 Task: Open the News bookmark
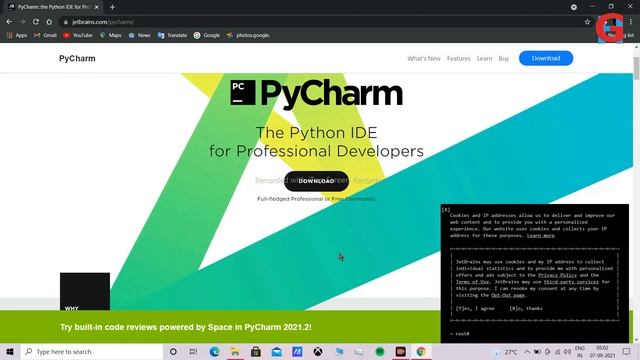pos(140,36)
